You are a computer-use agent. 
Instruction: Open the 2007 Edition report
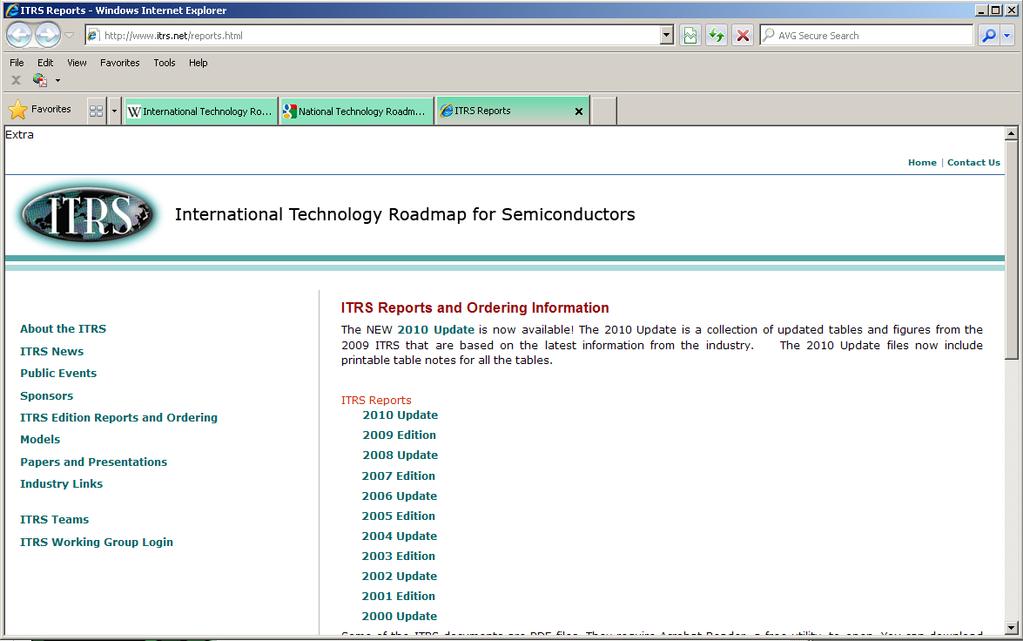click(x=399, y=476)
